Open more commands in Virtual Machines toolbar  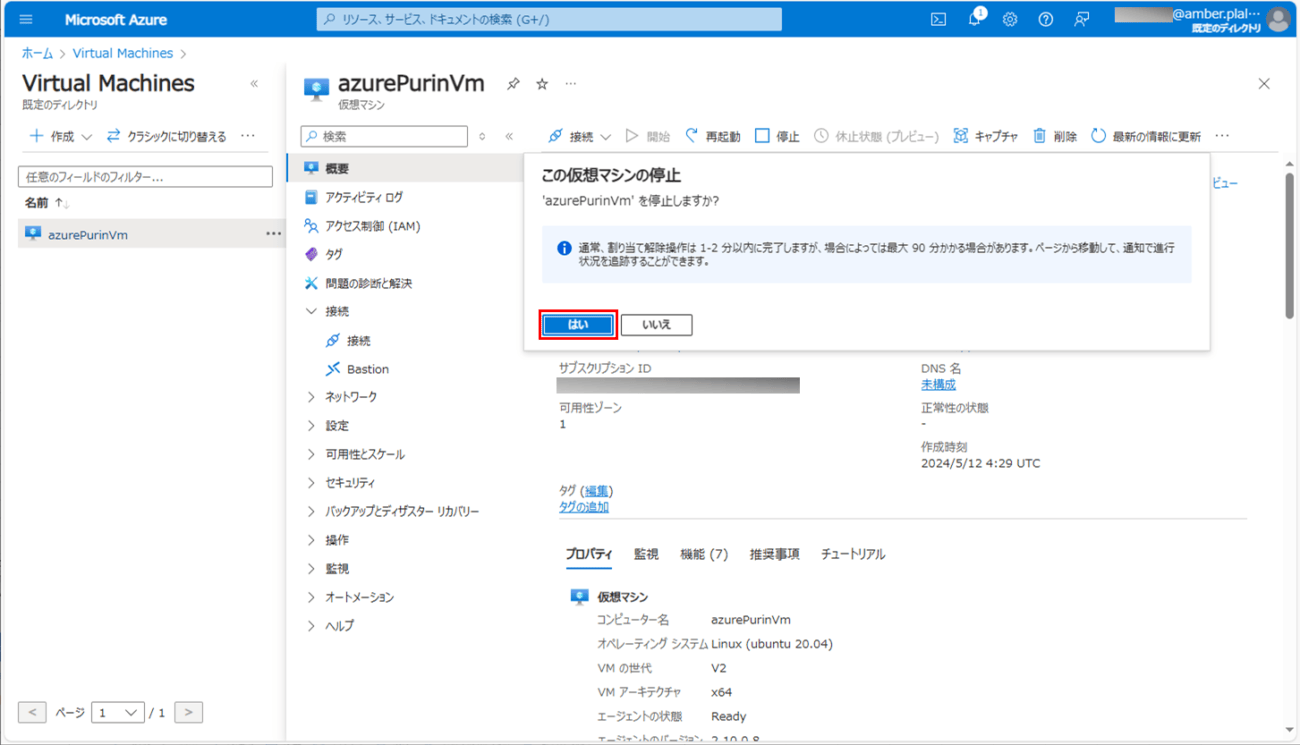248,136
